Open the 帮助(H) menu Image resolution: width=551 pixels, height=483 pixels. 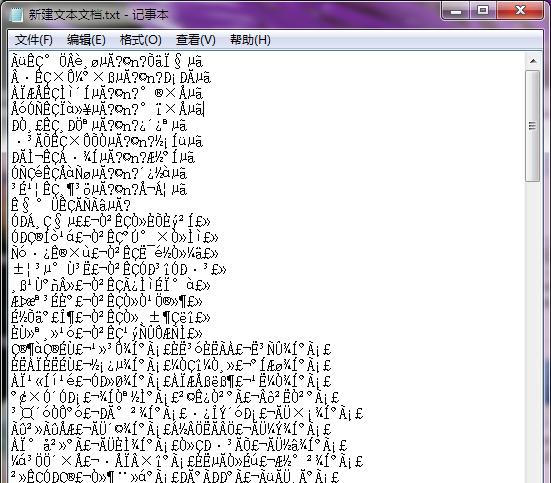tap(250, 40)
